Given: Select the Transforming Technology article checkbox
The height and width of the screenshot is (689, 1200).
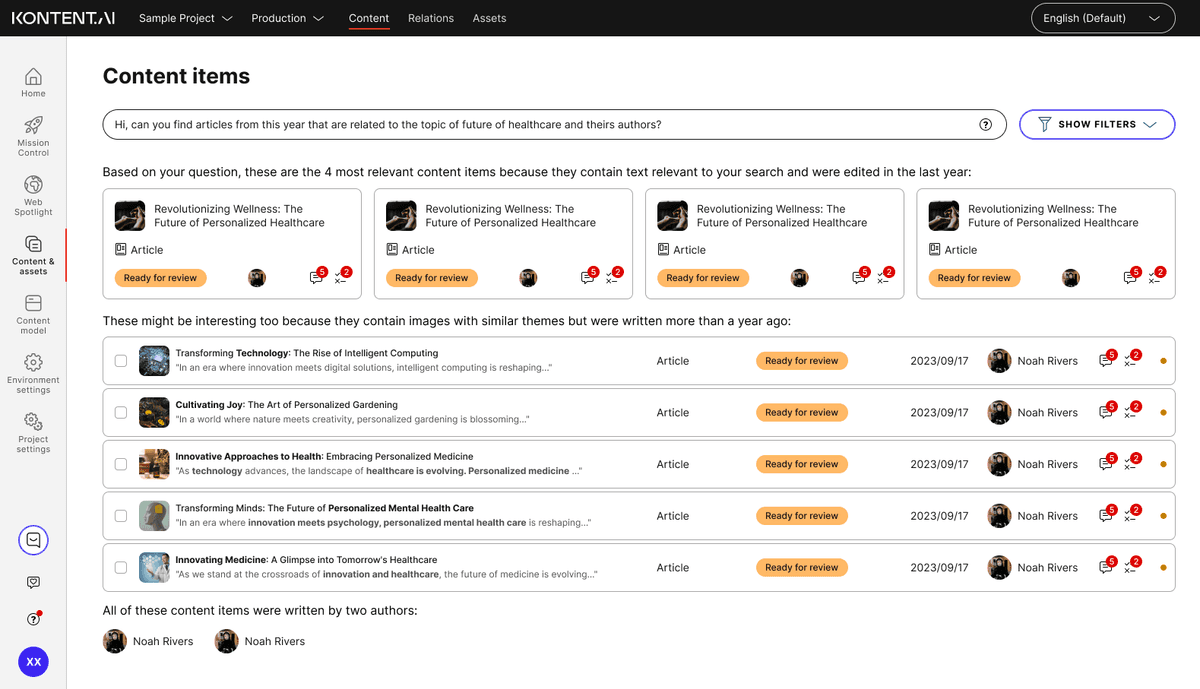Looking at the screenshot, I should [121, 361].
